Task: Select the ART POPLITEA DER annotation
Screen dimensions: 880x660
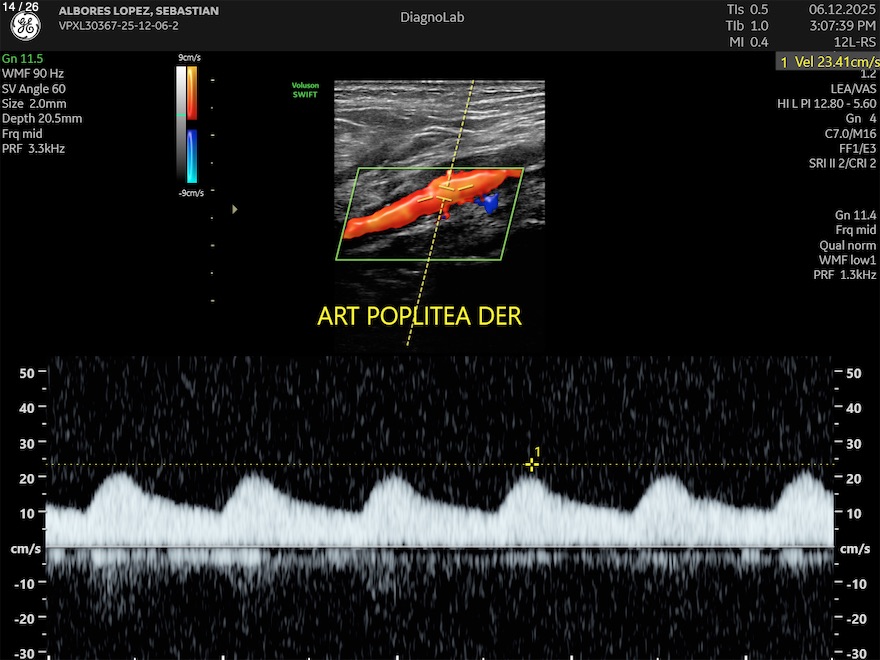Action: (419, 316)
